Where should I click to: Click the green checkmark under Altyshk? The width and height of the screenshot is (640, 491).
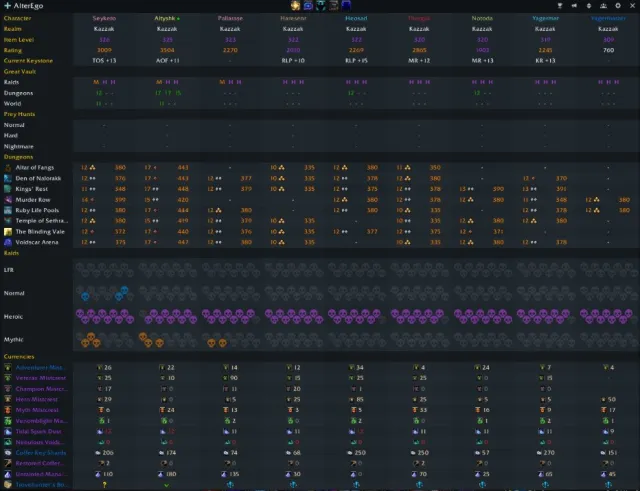(167, 485)
